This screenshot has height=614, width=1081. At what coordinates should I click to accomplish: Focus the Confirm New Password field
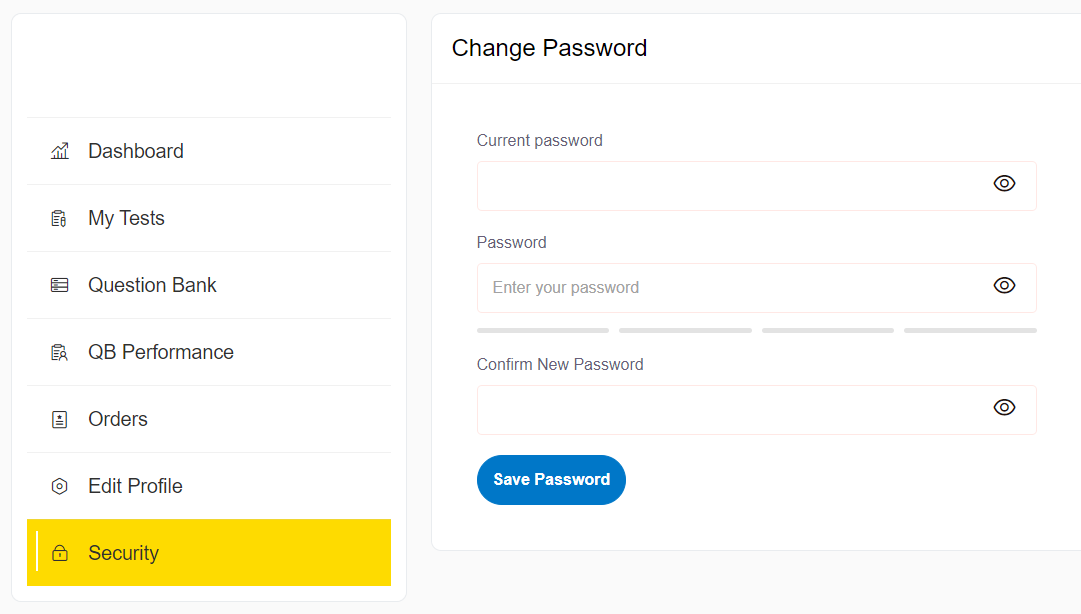730,410
